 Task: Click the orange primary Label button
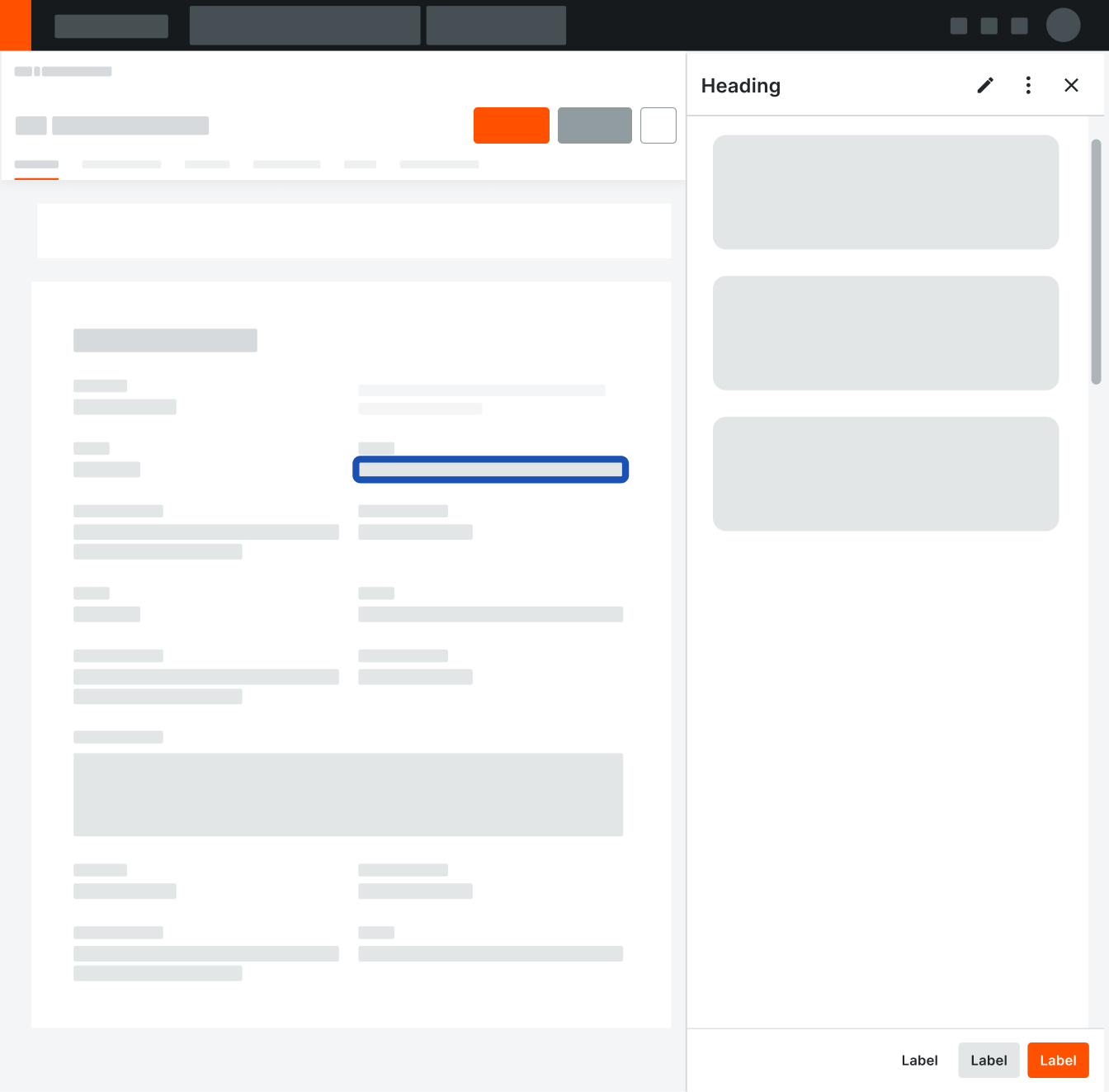tap(1058, 1061)
